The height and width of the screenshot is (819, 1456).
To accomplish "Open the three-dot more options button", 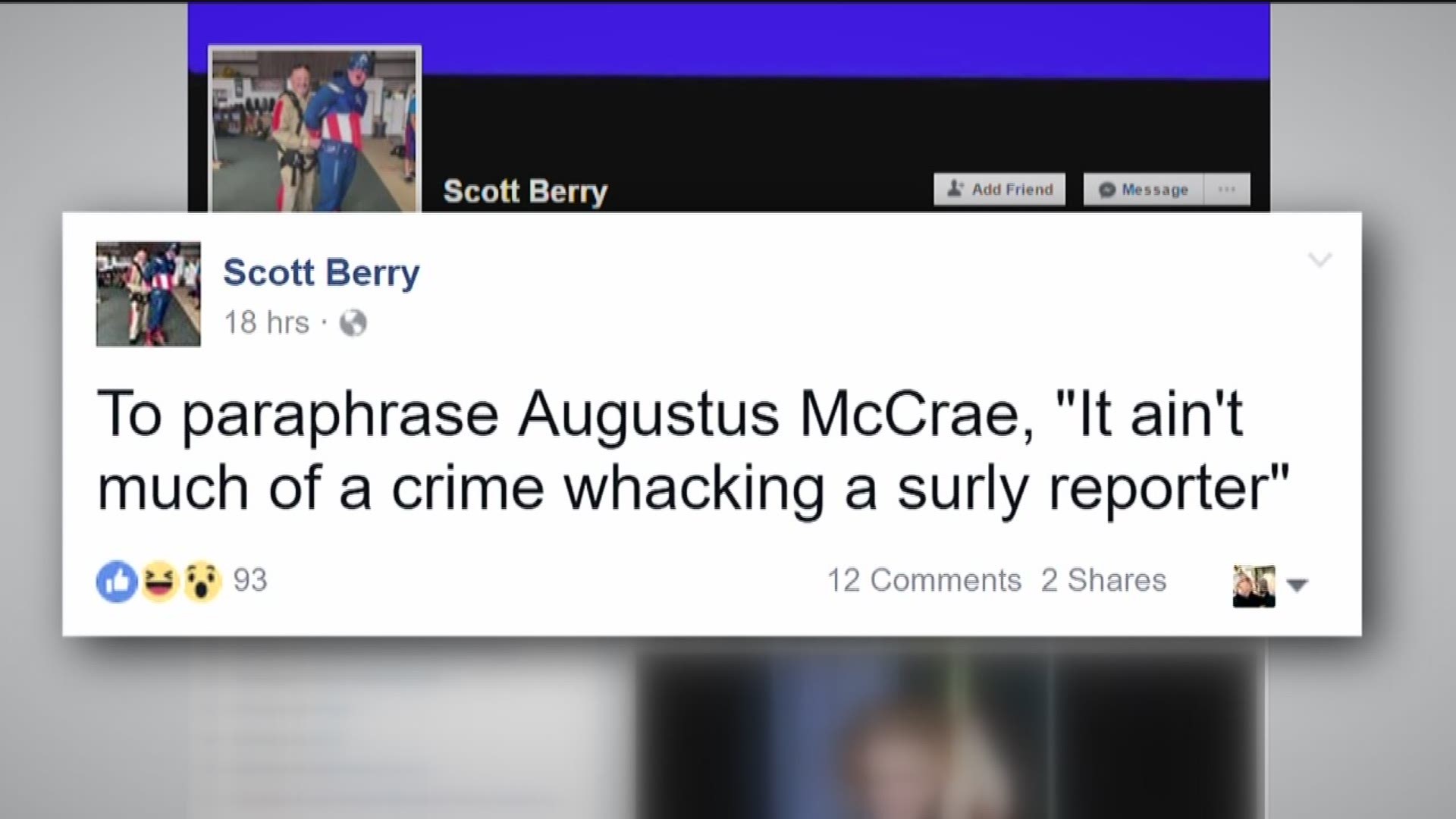I will pos(1227,189).
